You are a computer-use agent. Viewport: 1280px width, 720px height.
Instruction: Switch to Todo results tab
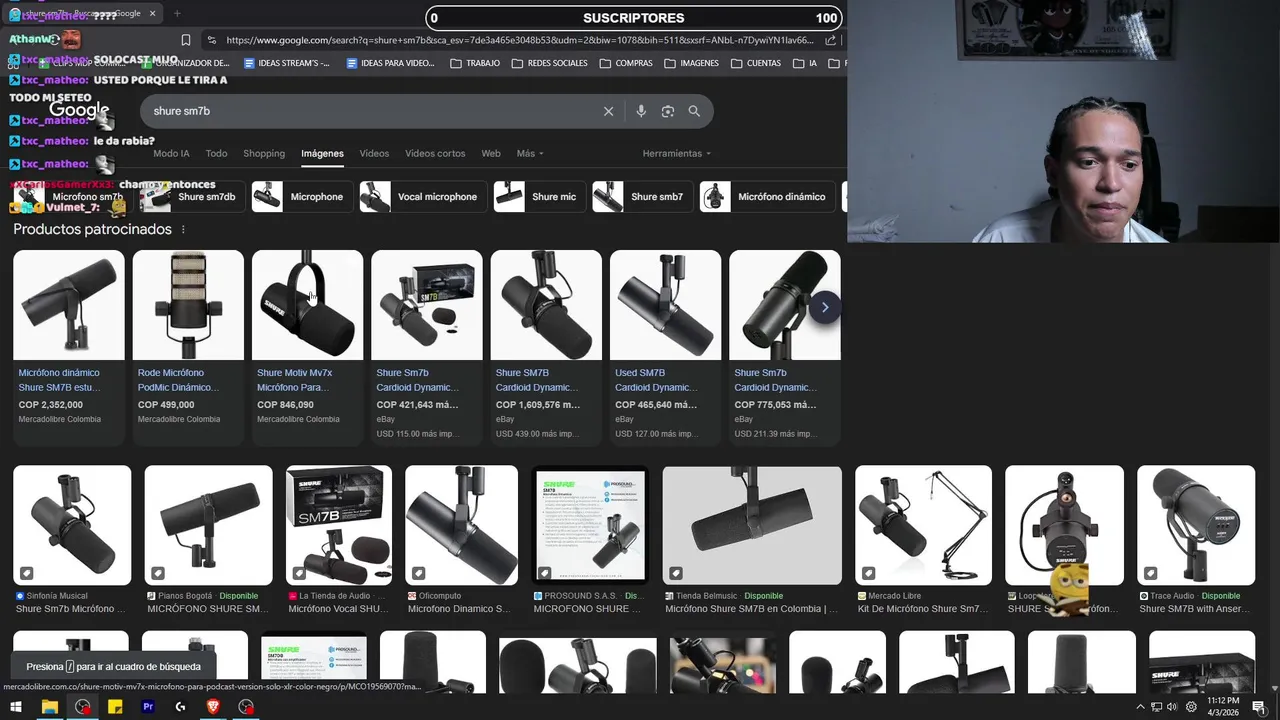click(216, 153)
